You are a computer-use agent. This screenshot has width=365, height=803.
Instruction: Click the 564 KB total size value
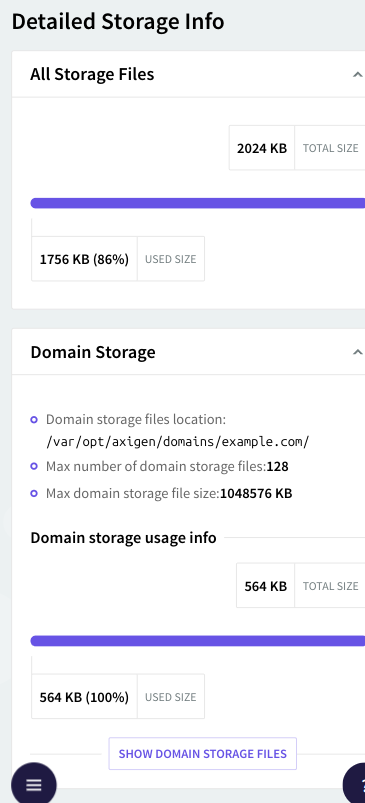[x=265, y=586]
